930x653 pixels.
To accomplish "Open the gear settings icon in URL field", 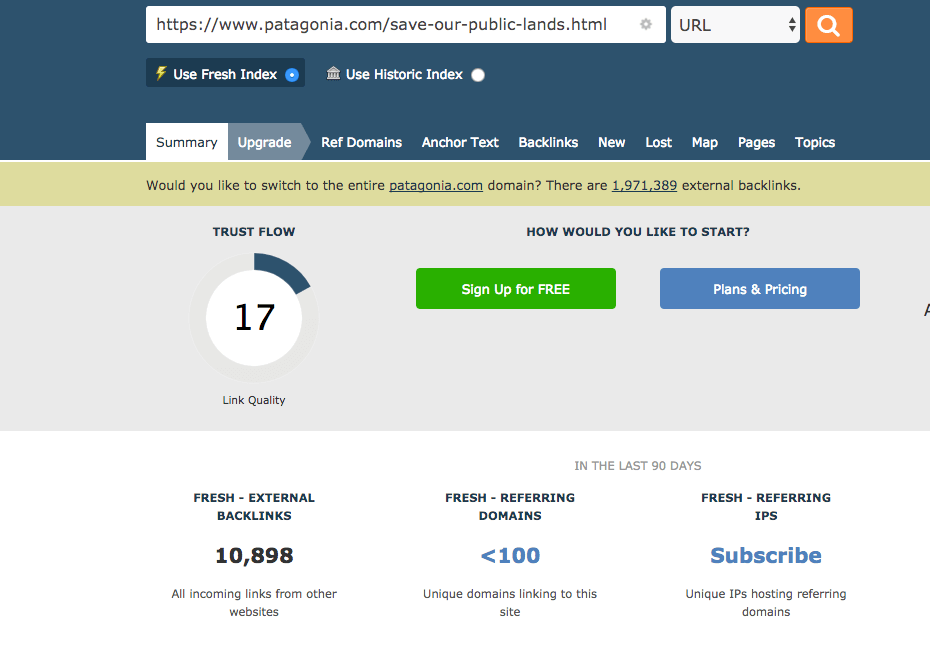I will coord(646,24).
